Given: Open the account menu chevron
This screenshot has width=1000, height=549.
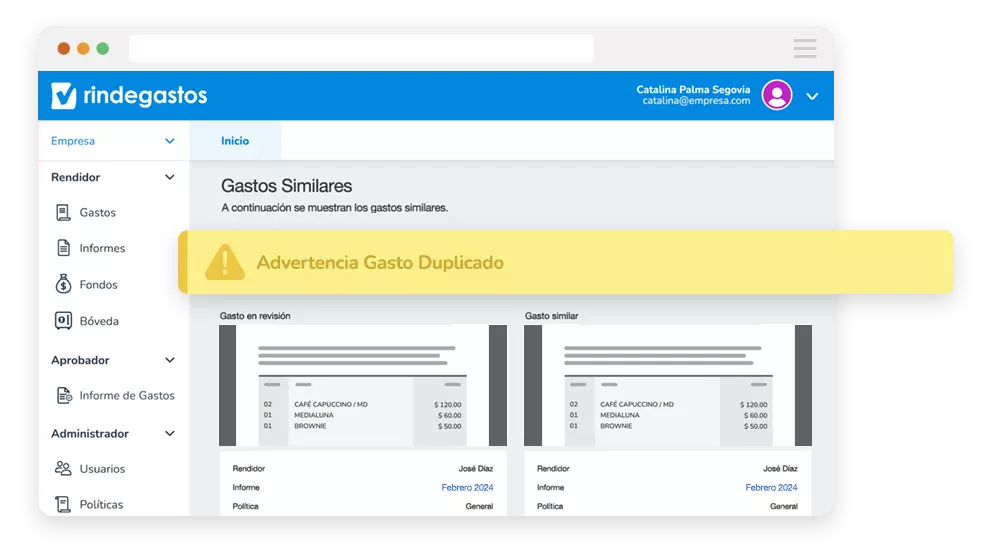Looking at the screenshot, I should pos(812,96).
